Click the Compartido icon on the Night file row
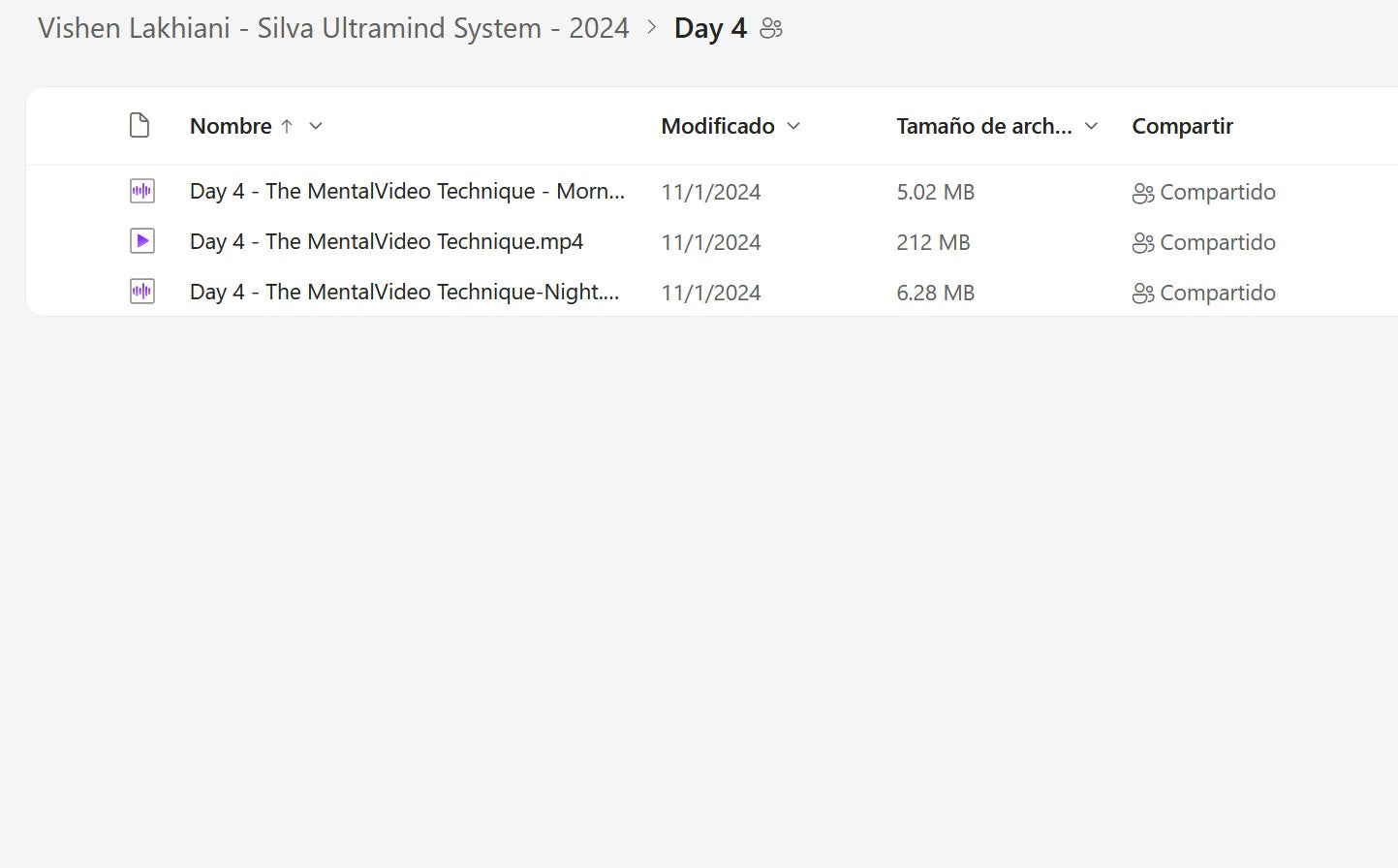Screen dimensions: 1398x868 (x=1143, y=294)
